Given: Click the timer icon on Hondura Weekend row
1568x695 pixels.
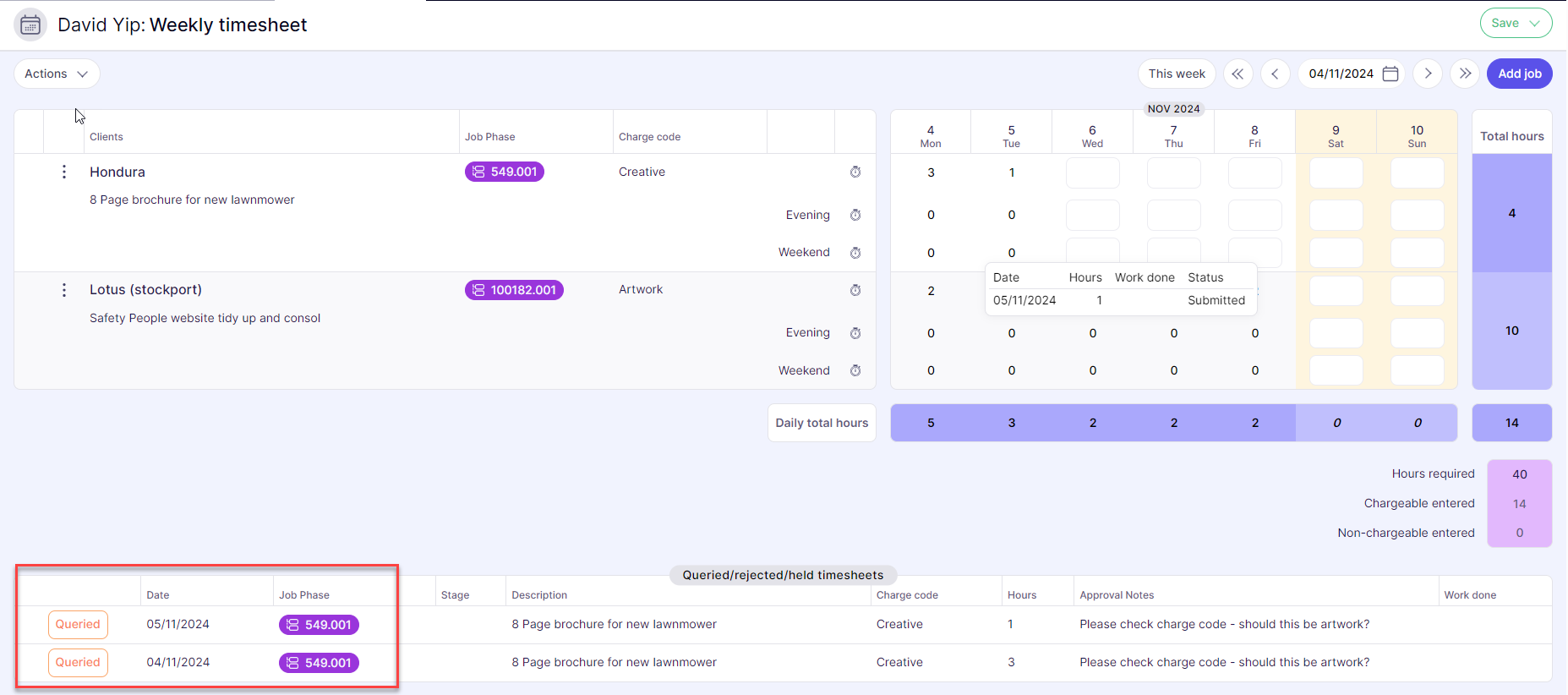Looking at the screenshot, I should tap(855, 253).
